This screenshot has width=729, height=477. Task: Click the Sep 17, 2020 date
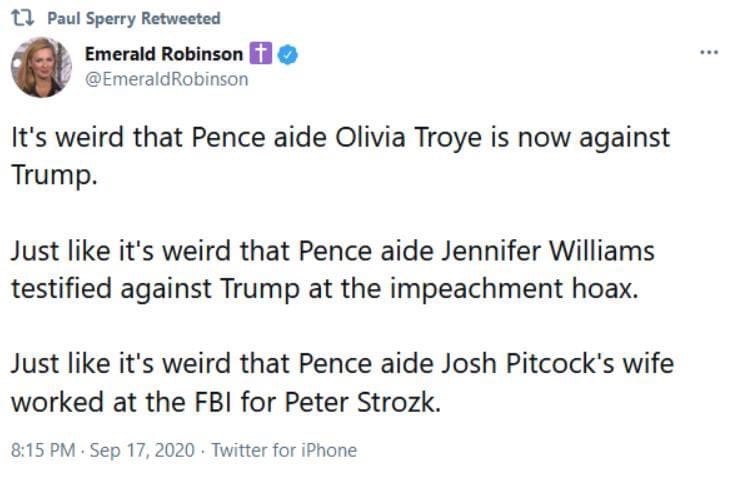tap(133, 450)
